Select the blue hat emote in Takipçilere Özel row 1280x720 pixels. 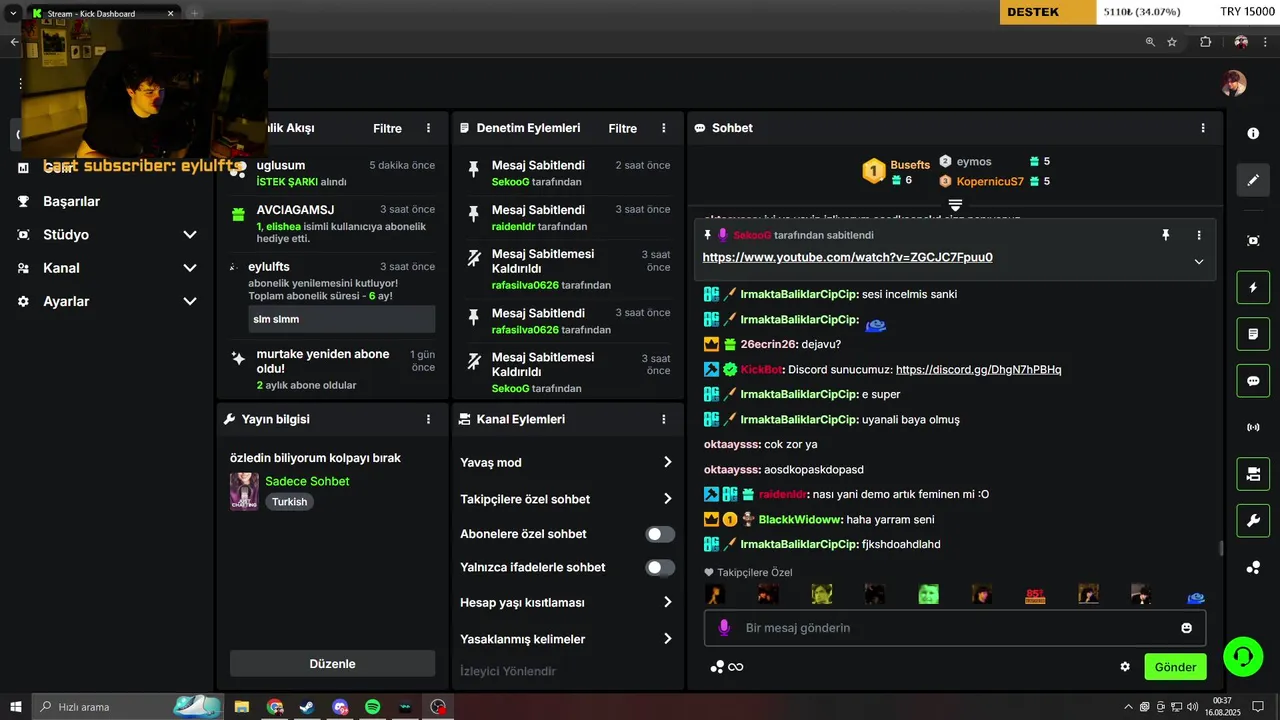(1196, 597)
